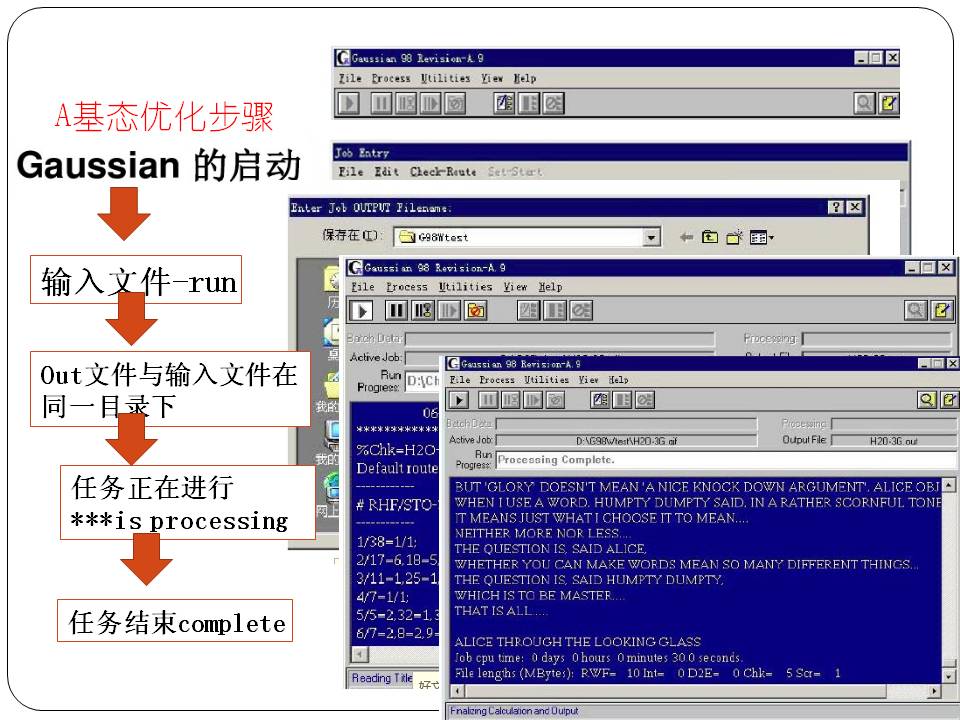Open external editor icon in Processing Complete window

(x=949, y=400)
